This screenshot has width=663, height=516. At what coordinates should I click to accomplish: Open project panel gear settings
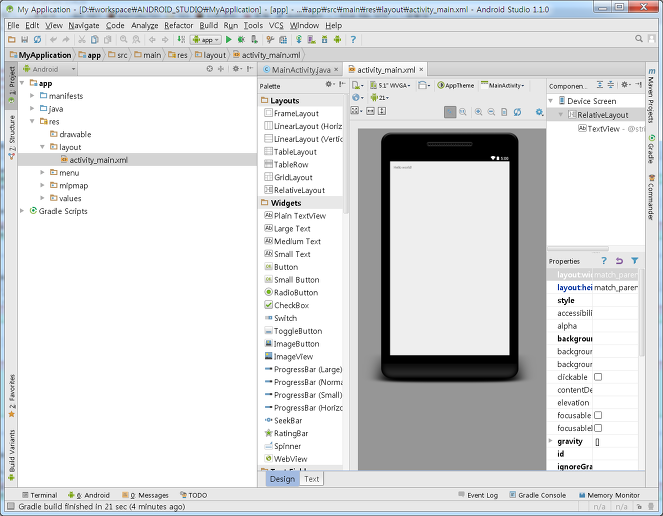click(x=237, y=69)
